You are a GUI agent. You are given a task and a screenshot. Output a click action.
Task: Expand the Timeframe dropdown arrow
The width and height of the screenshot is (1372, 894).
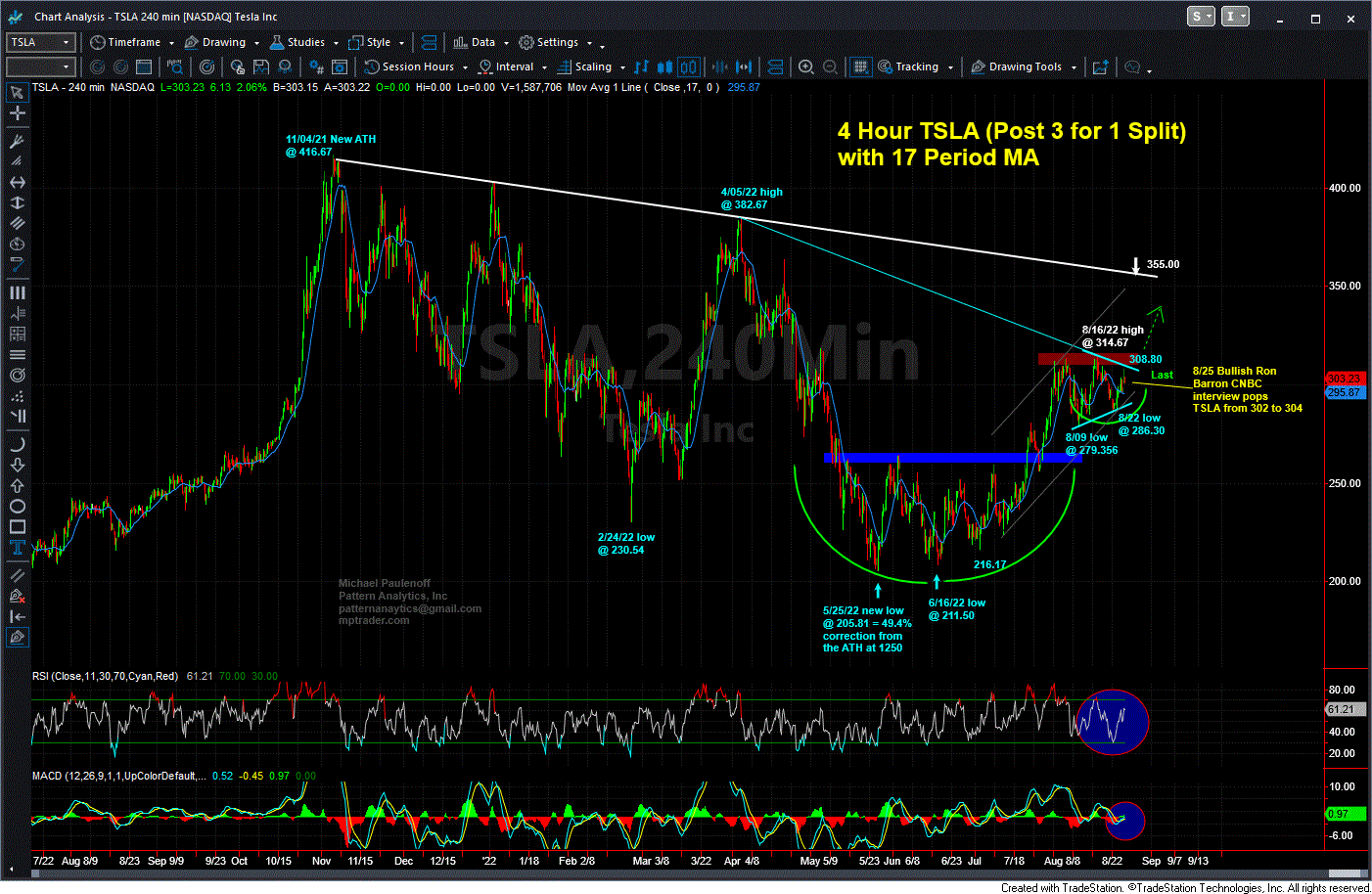(171, 43)
